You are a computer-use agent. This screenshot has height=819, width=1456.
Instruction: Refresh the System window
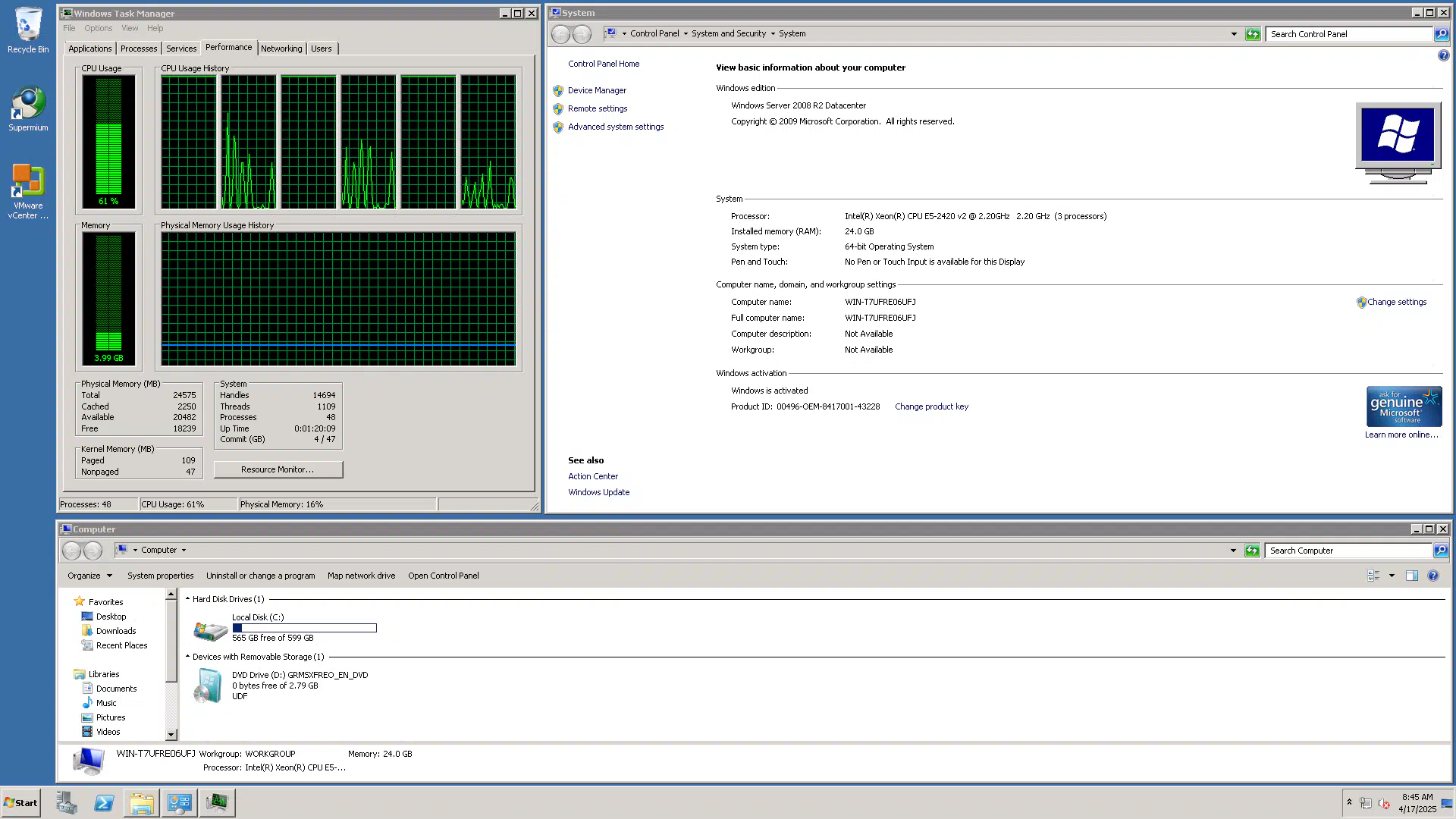point(1253,34)
